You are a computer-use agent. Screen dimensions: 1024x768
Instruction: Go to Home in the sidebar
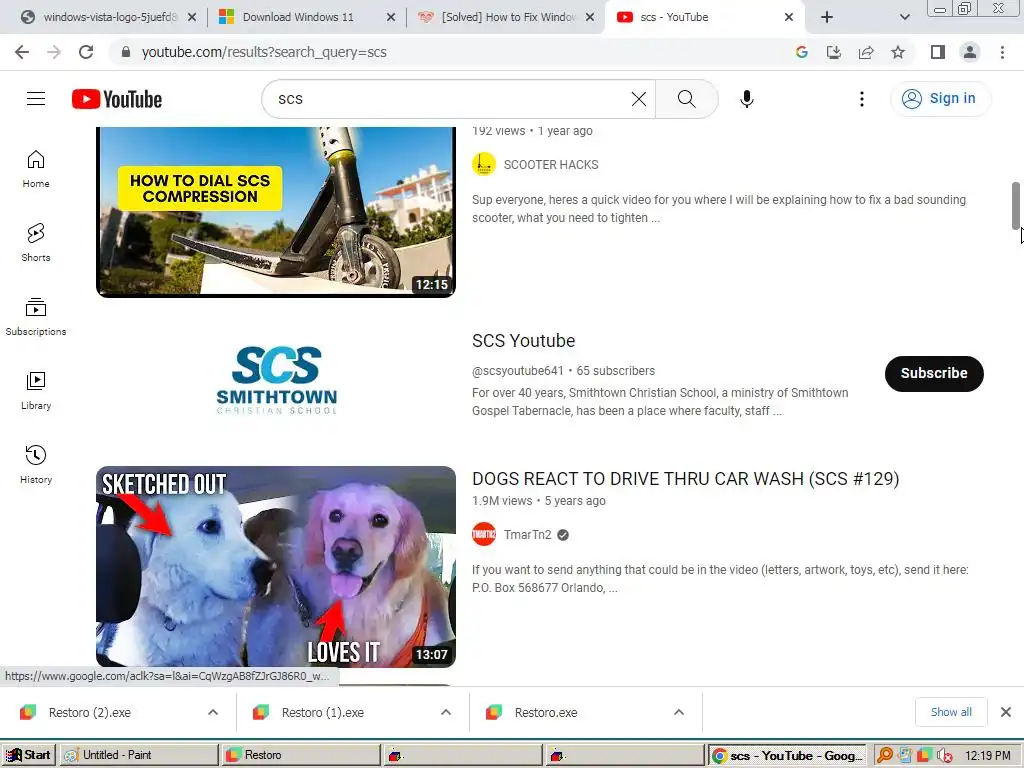point(36,169)
